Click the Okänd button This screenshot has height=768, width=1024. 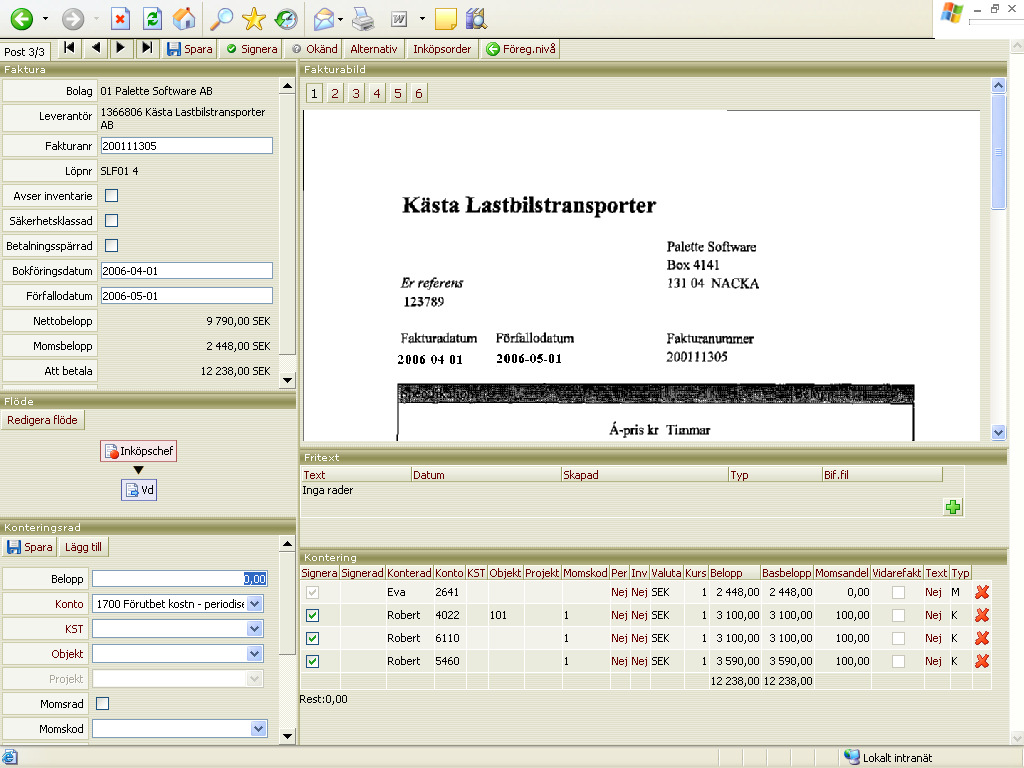click(x=315, y=49)
